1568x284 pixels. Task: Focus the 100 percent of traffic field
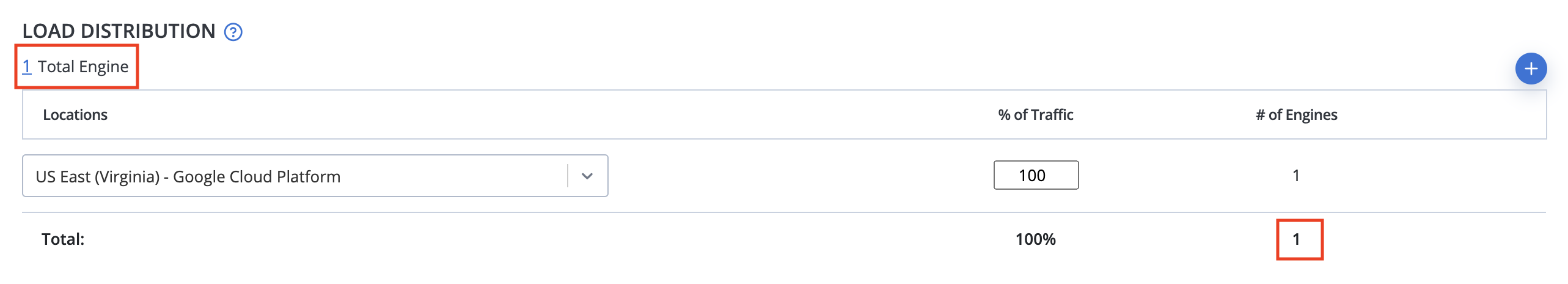point(1036,175)
